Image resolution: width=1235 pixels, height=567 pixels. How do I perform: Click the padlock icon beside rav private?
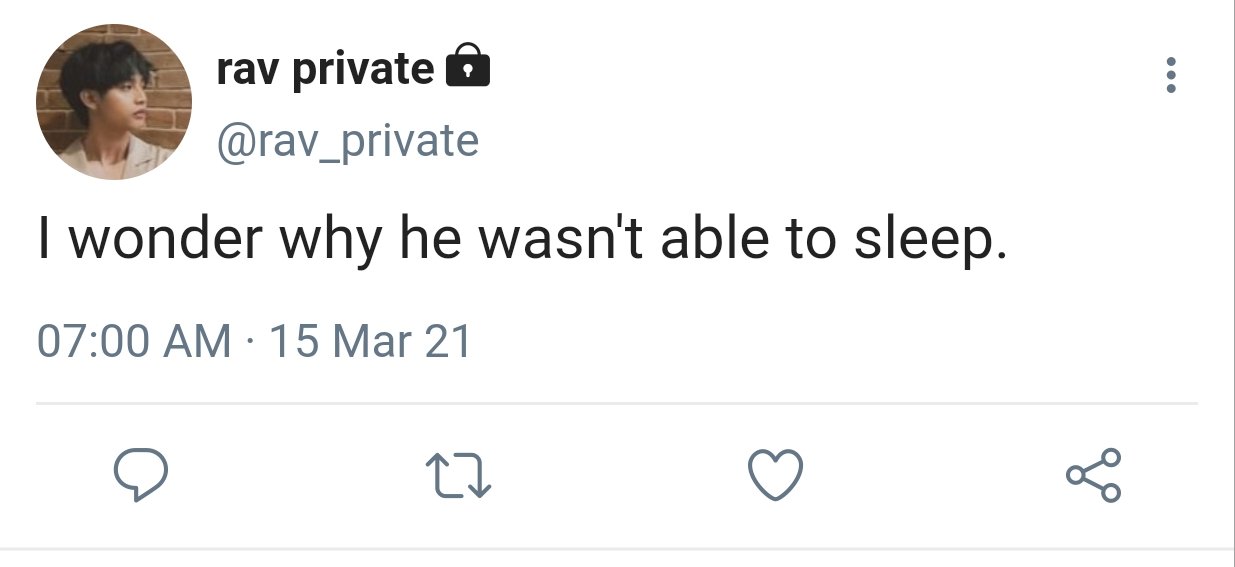tap(466, 66)
